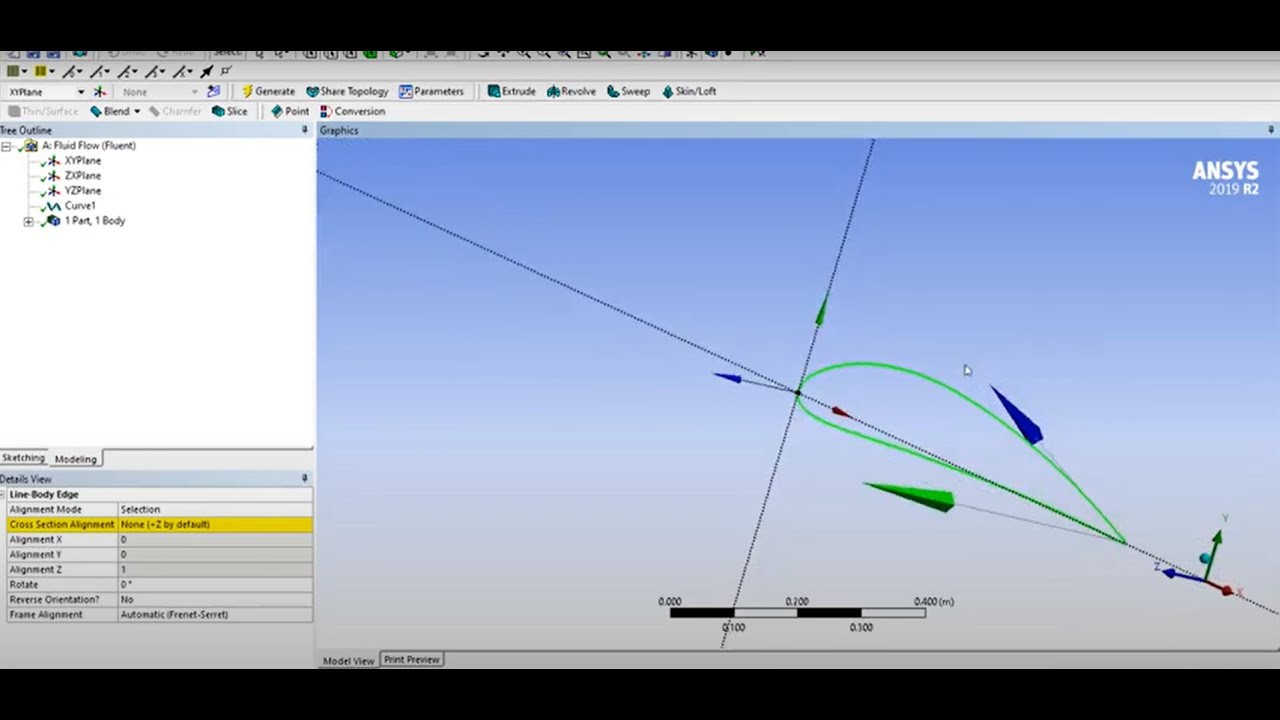This screenshot has width=1280, height=720.
Task: Pin the Tree Outline panel
Action: (x=305, y=130)
